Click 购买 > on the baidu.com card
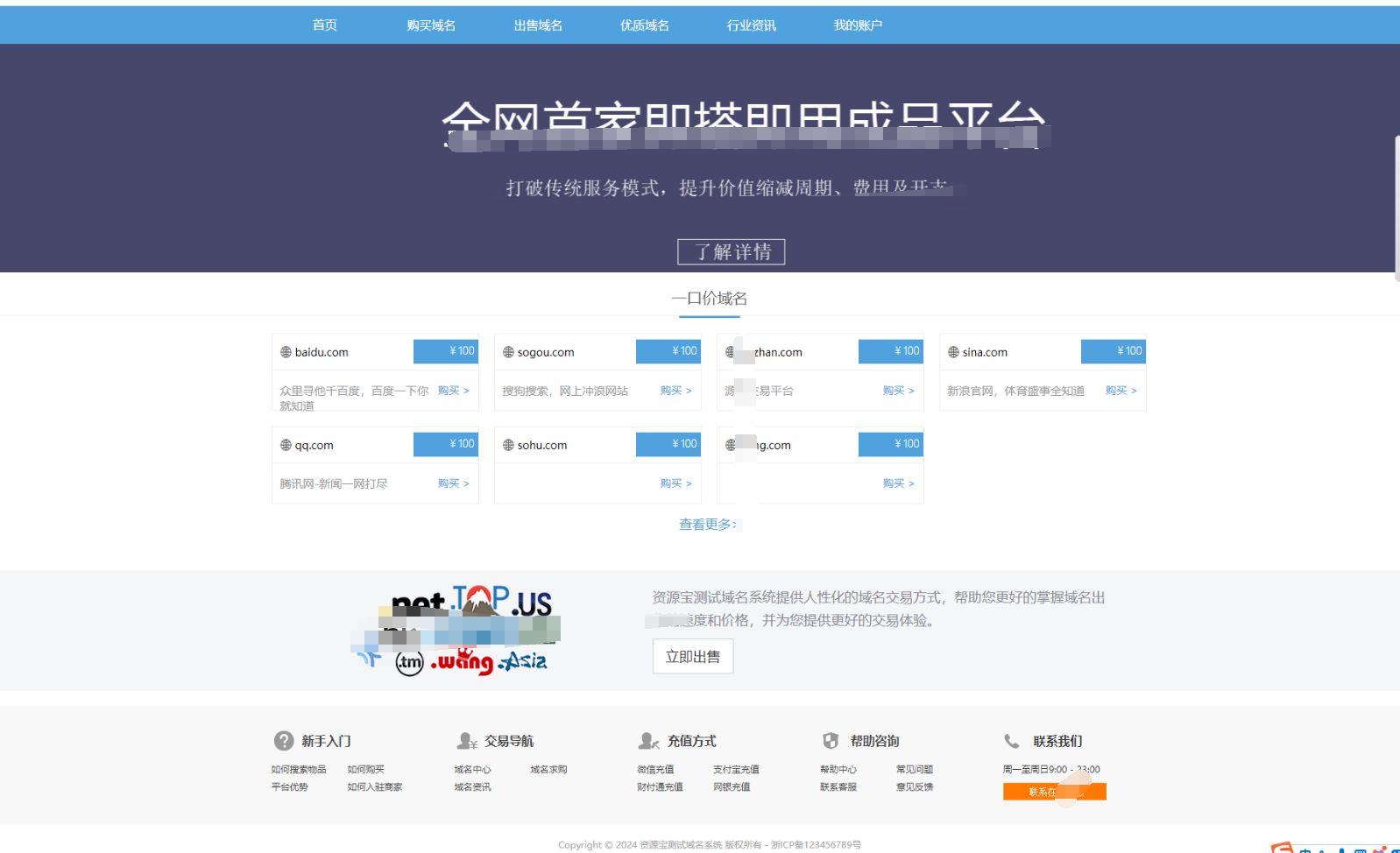The height and width of the screenshot is (853, 1400). coord(454,391)
